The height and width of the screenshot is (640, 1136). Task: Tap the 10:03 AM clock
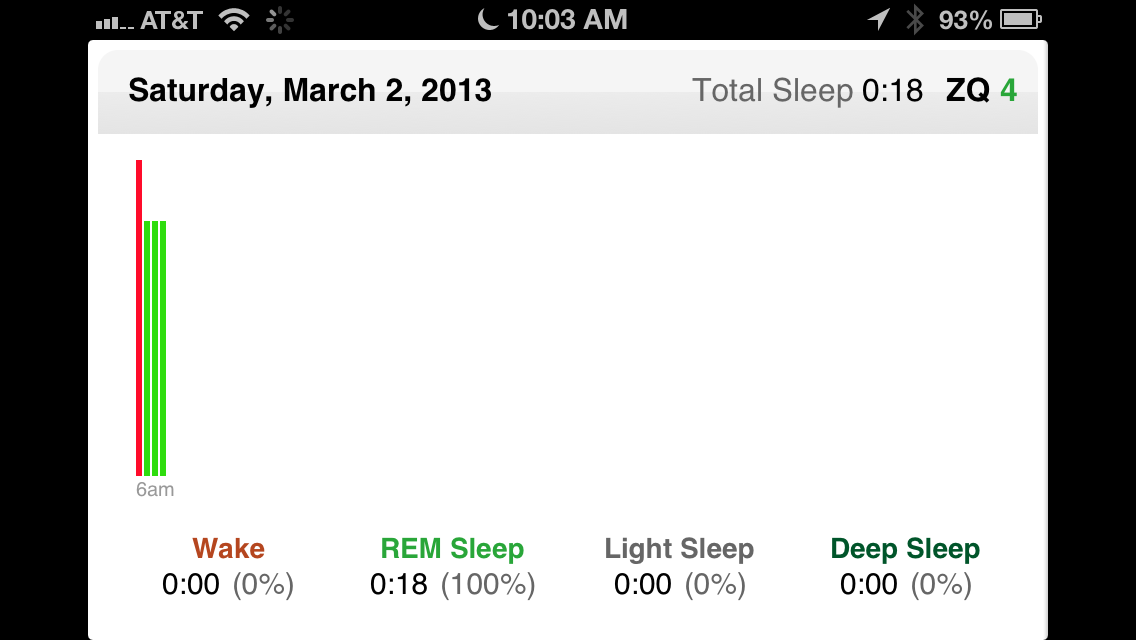[567, 20]
